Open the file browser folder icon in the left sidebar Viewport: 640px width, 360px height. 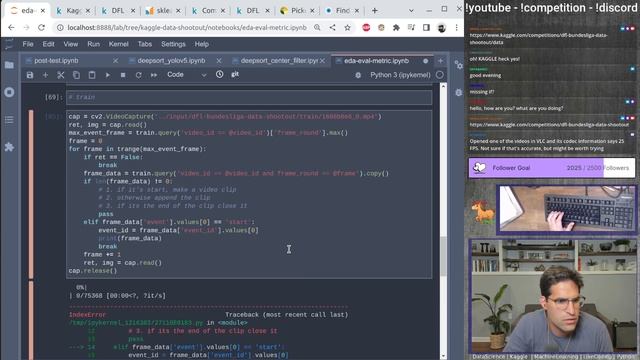(9, 65)
